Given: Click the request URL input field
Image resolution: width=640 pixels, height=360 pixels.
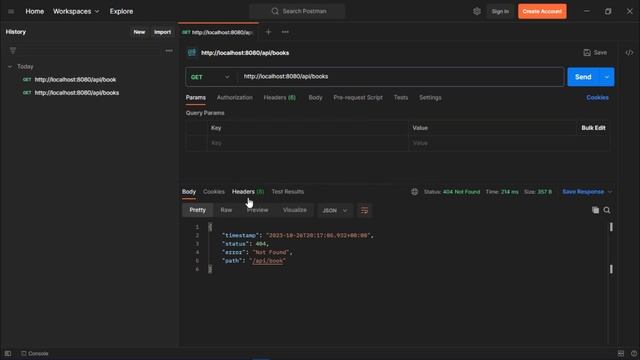Looking at the screenshot, I should (401, 77).
